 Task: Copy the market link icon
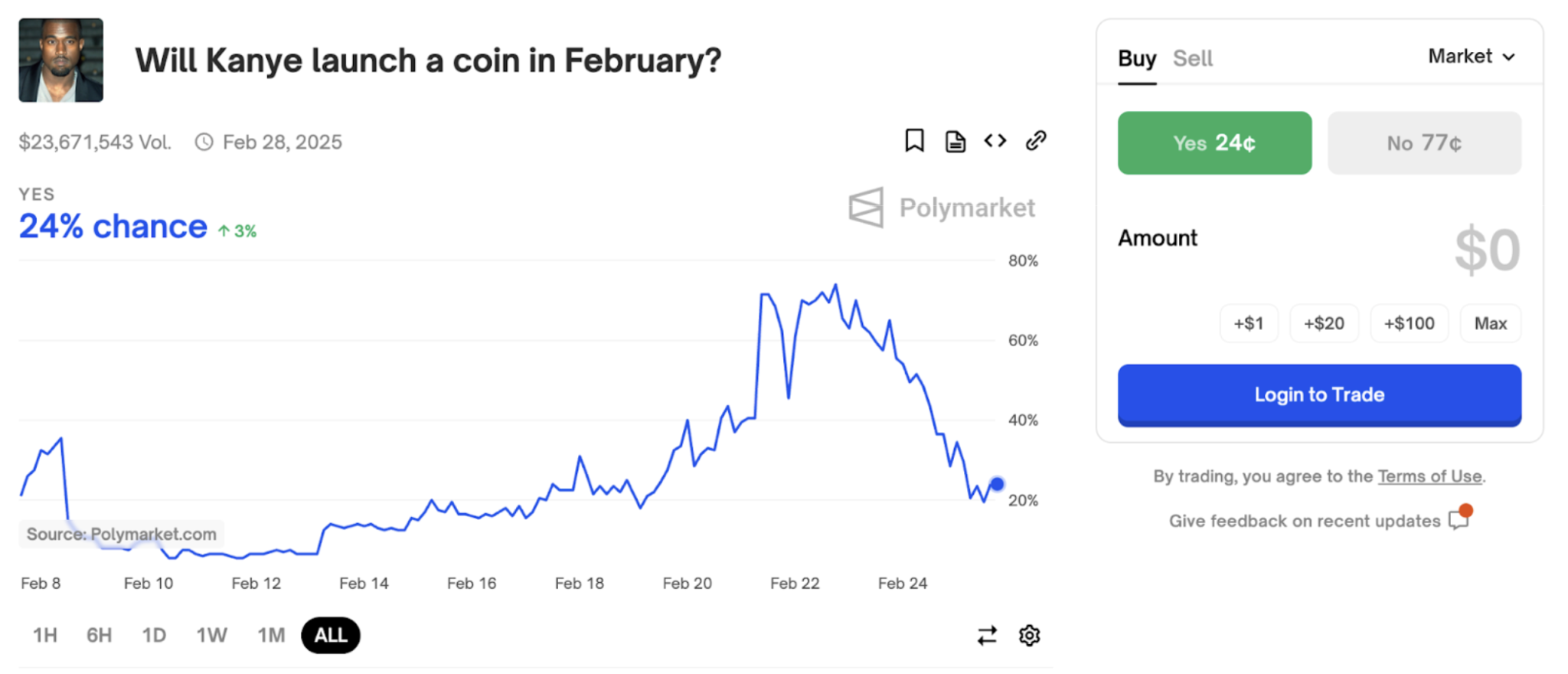click(x=1036, y=141)
